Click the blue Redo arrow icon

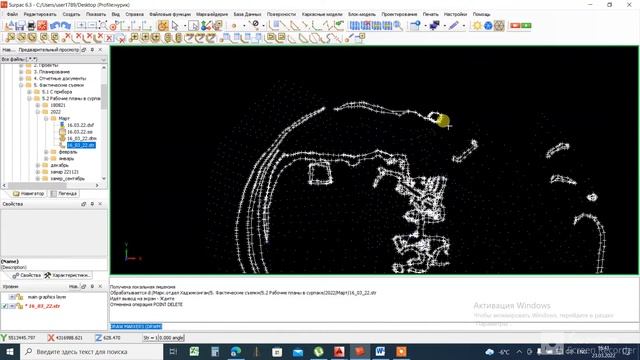66,26
